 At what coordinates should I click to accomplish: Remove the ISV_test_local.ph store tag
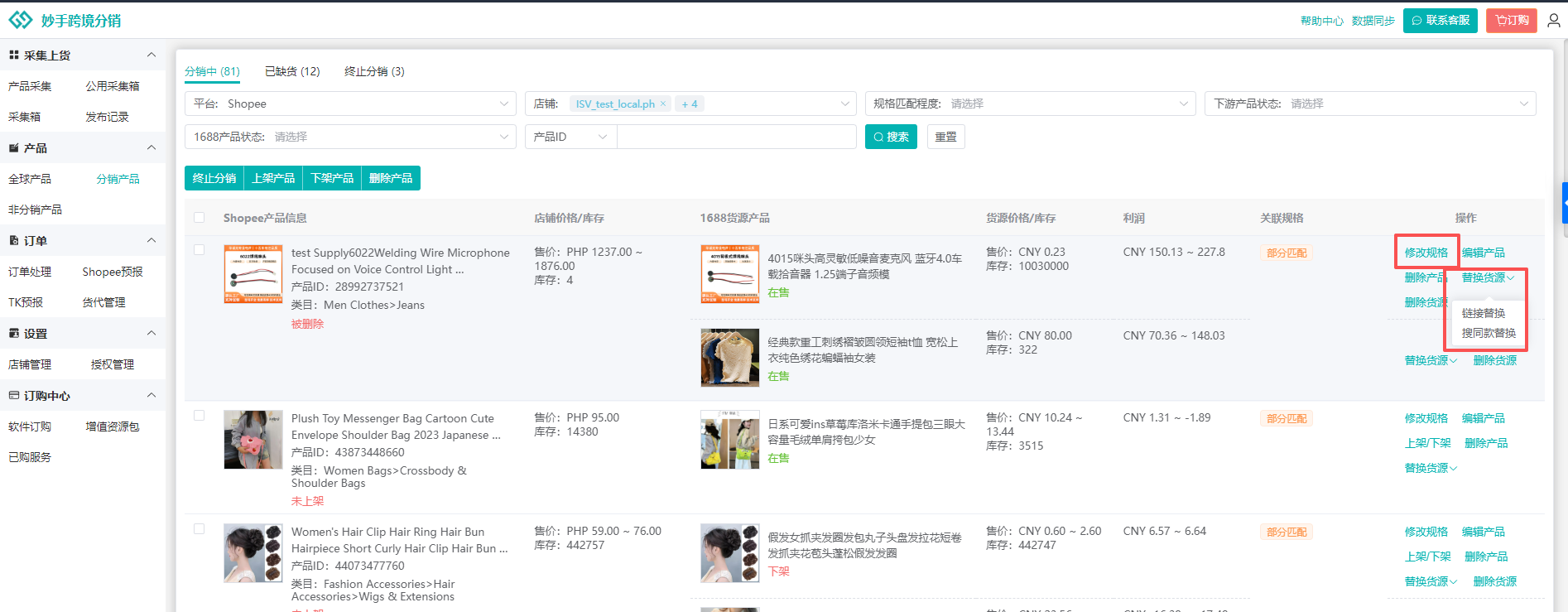tap(663, 104)
